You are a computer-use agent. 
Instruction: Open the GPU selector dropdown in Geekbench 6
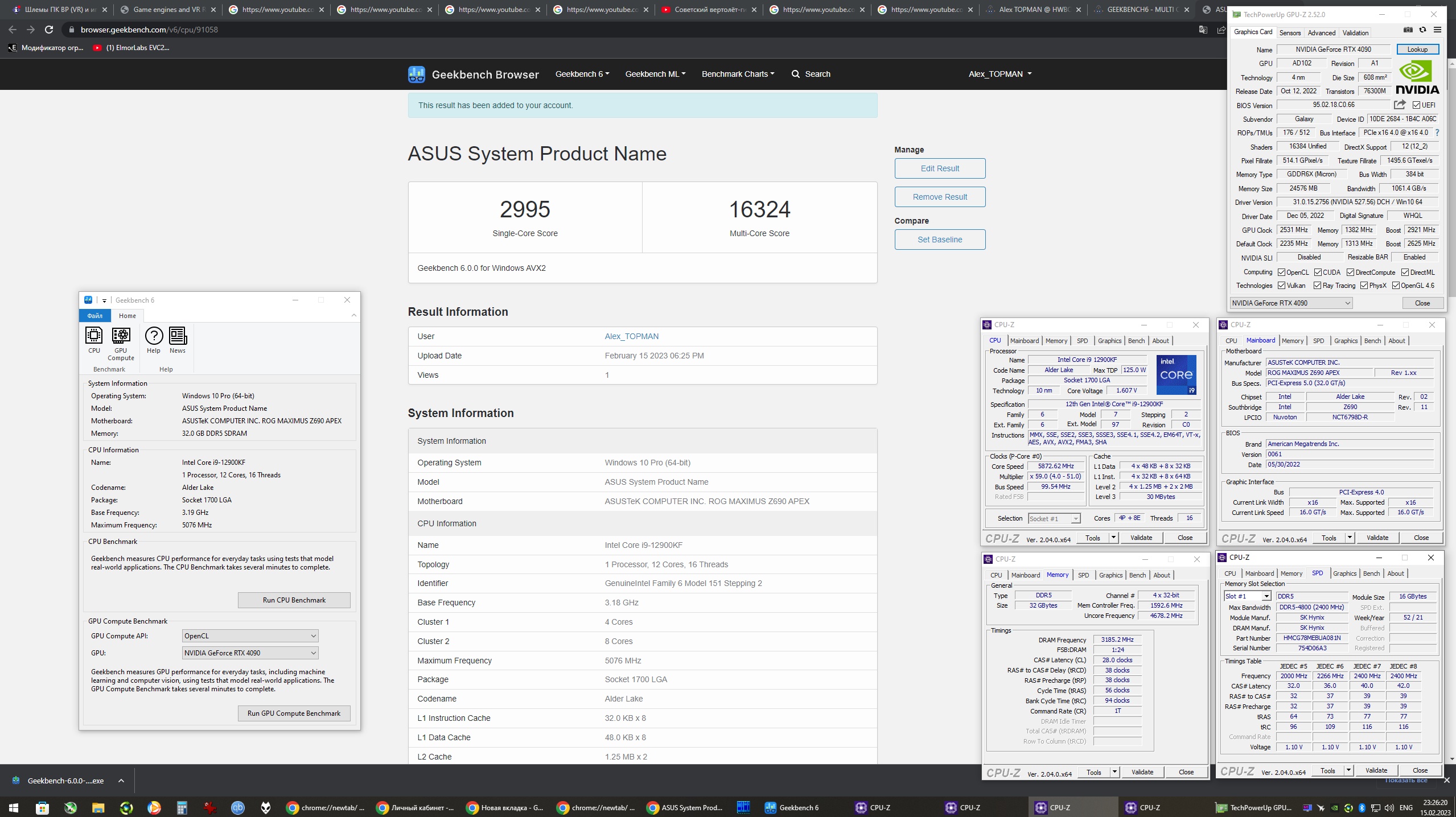[x=250, y=653]
